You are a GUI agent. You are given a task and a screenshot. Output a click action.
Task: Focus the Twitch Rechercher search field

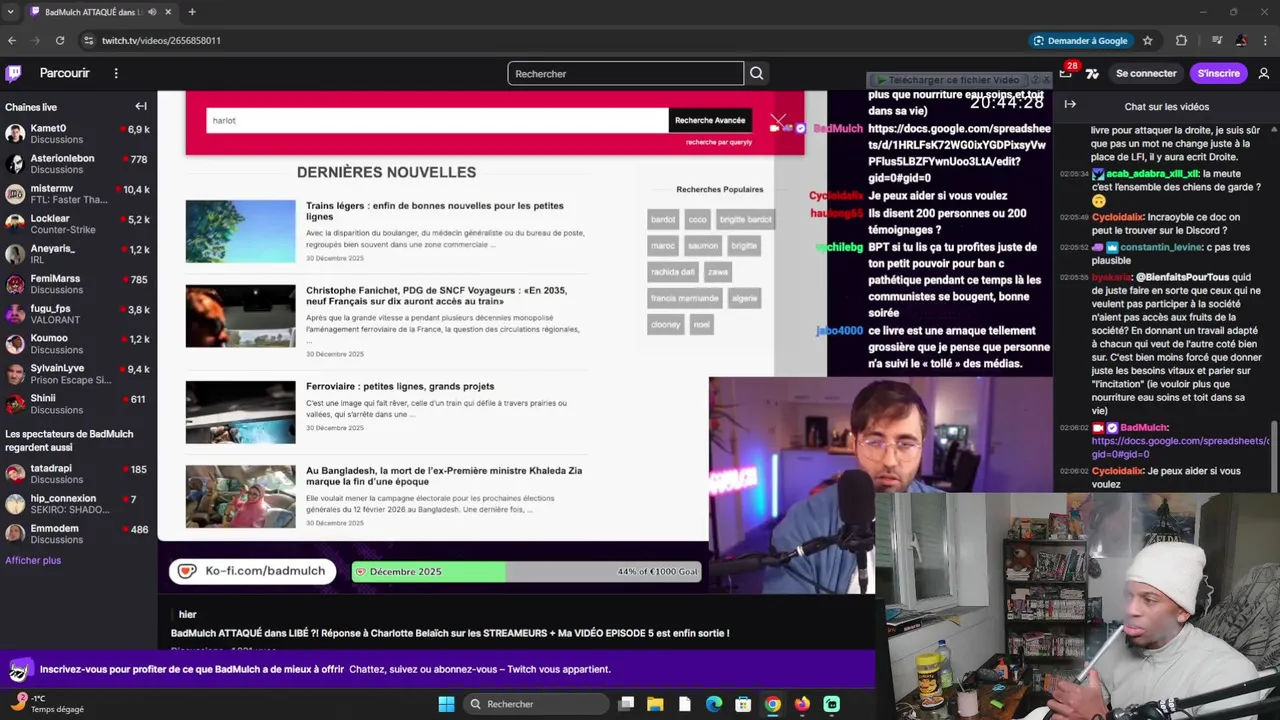pyautogui.click(x=626, y=73)
